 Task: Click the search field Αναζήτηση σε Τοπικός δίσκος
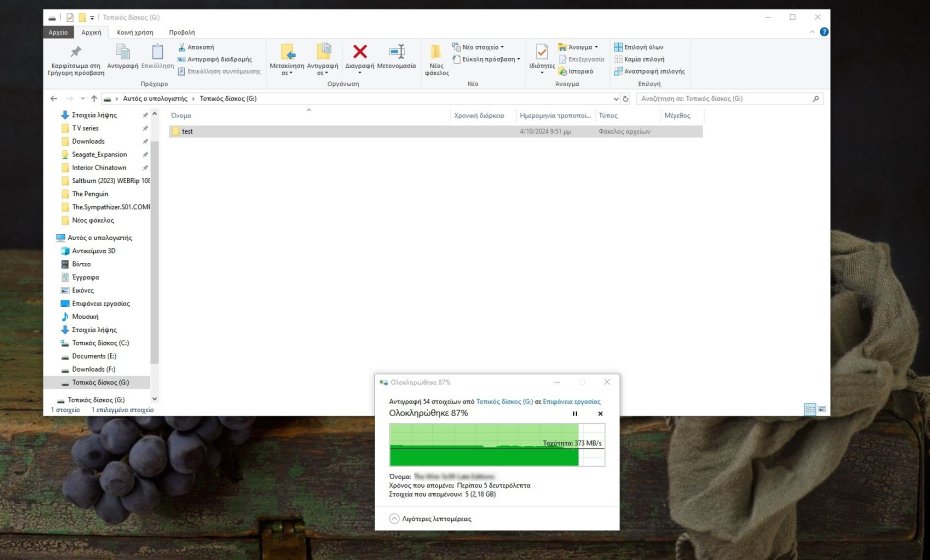click(724, 98)
